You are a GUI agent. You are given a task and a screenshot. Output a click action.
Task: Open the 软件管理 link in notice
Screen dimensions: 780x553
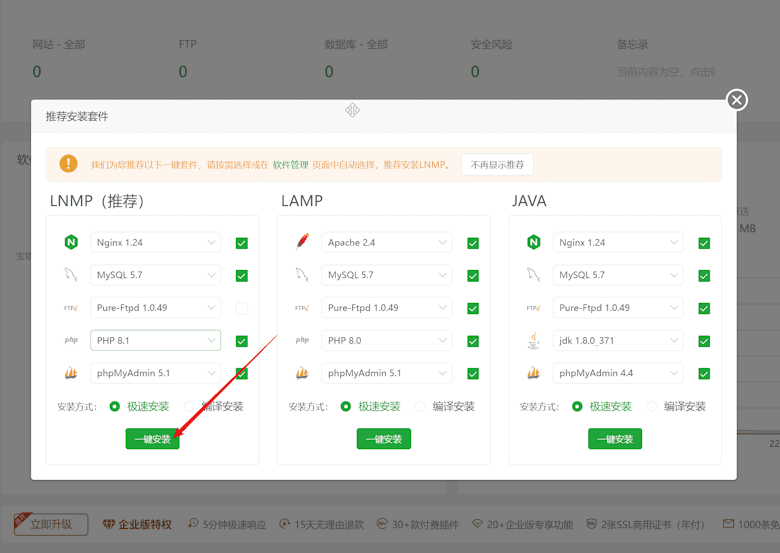pyautogui.click(x=291, y=165)
